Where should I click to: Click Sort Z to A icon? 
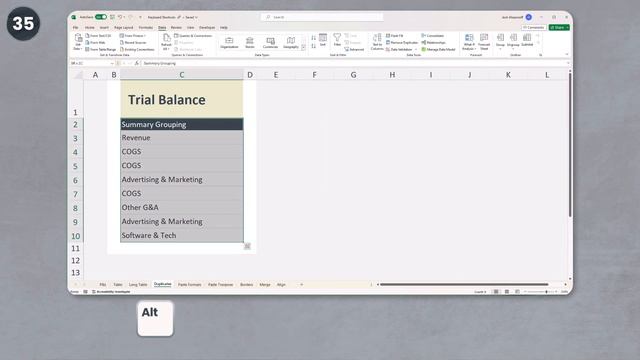[313, 46]
